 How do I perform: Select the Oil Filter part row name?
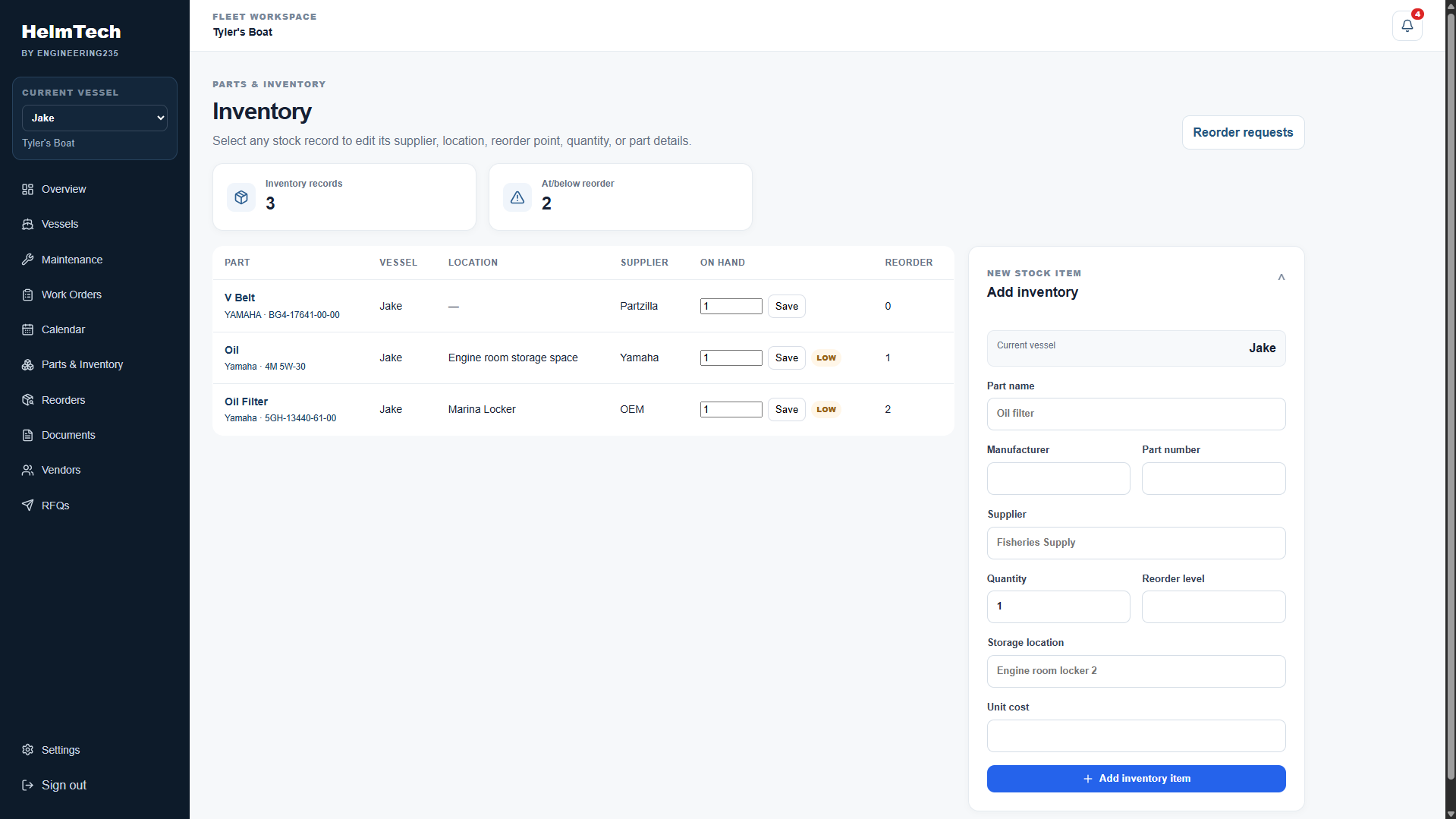[x=246, y=402]
